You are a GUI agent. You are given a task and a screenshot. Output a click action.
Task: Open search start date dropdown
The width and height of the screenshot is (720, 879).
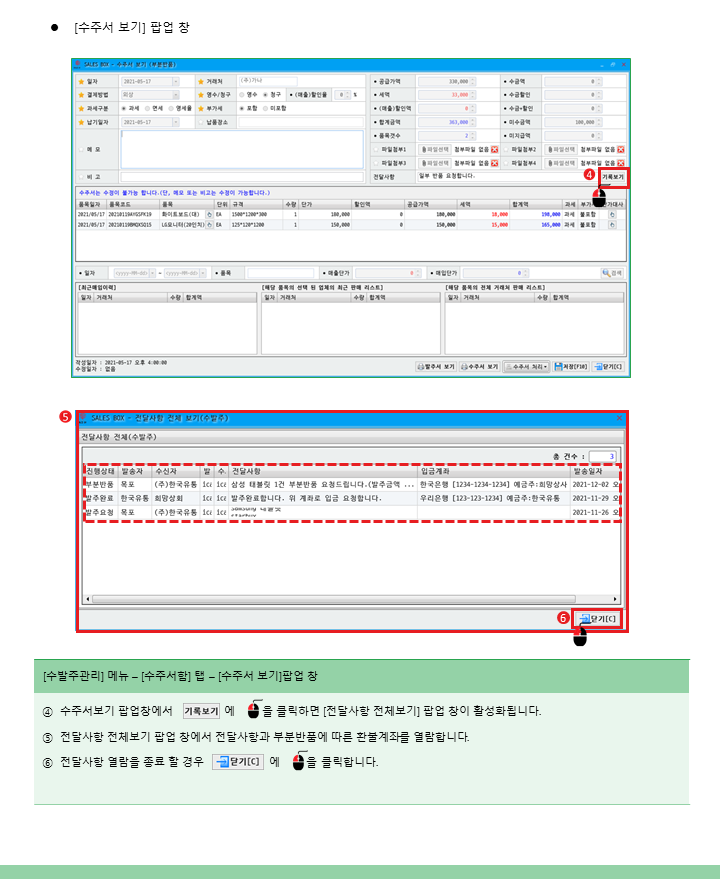[x=153, y=273]
